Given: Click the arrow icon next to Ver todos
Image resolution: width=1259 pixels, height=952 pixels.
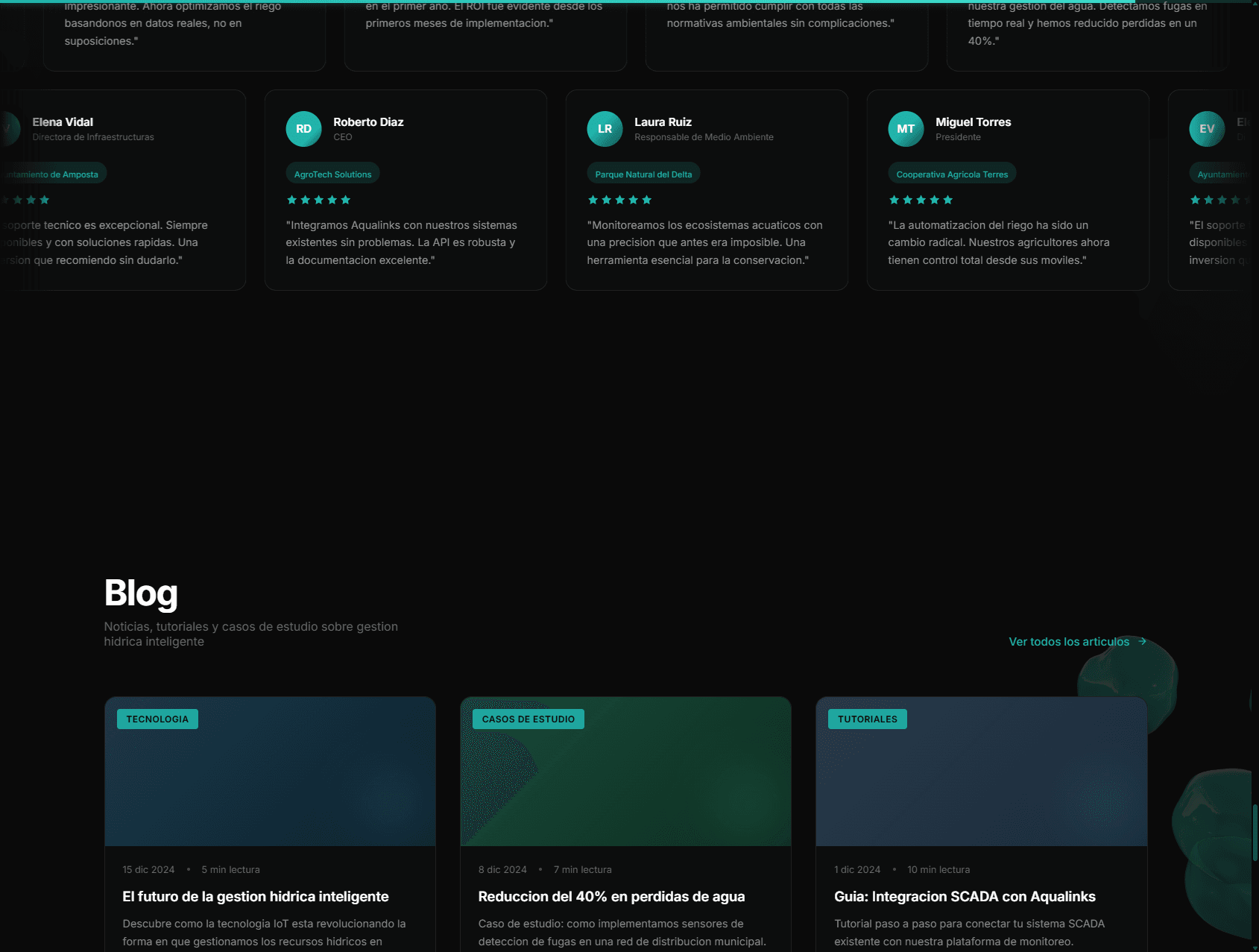Looking at the screenshot, I should [1142, 641].
